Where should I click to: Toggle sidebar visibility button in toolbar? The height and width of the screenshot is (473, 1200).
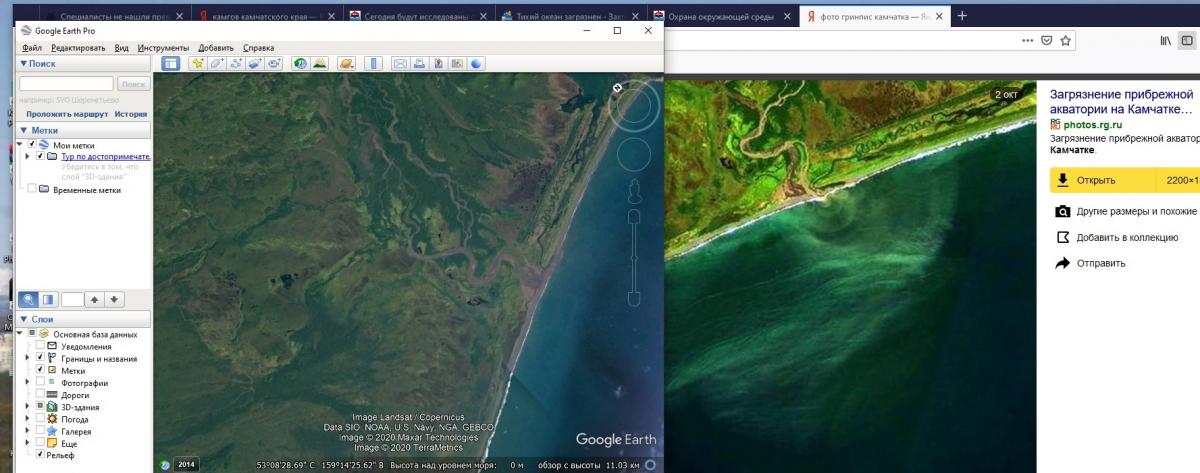pyautogui.click(x=170, y=63)
